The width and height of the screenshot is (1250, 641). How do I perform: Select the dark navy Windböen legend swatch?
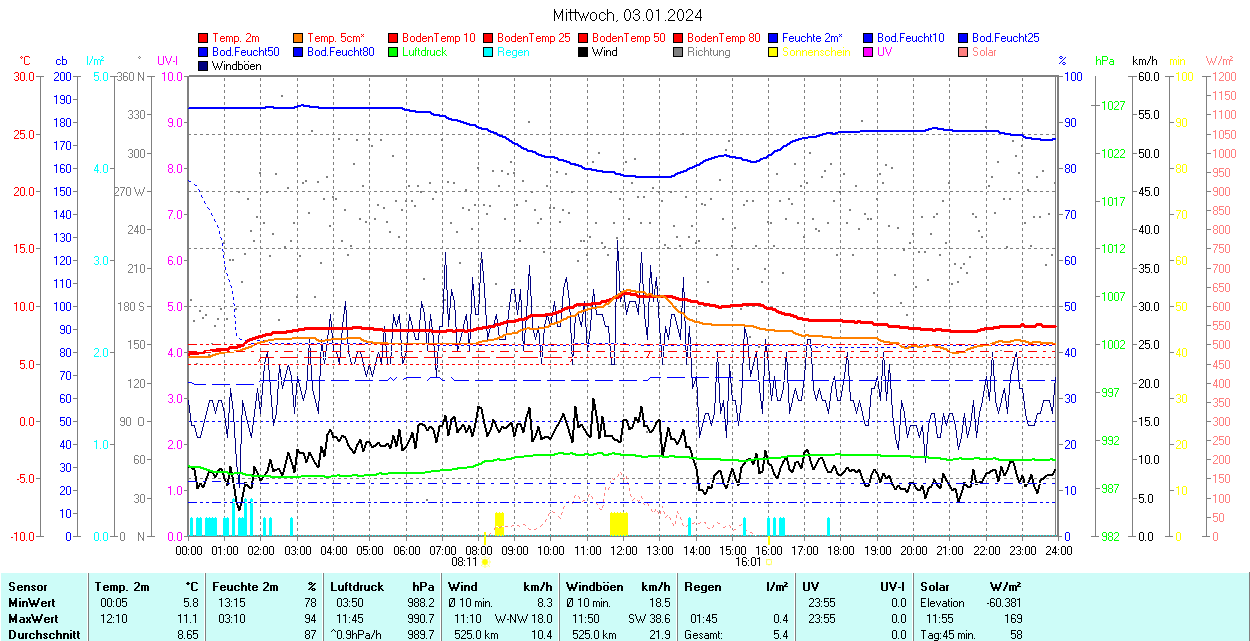tap(204, 66)
